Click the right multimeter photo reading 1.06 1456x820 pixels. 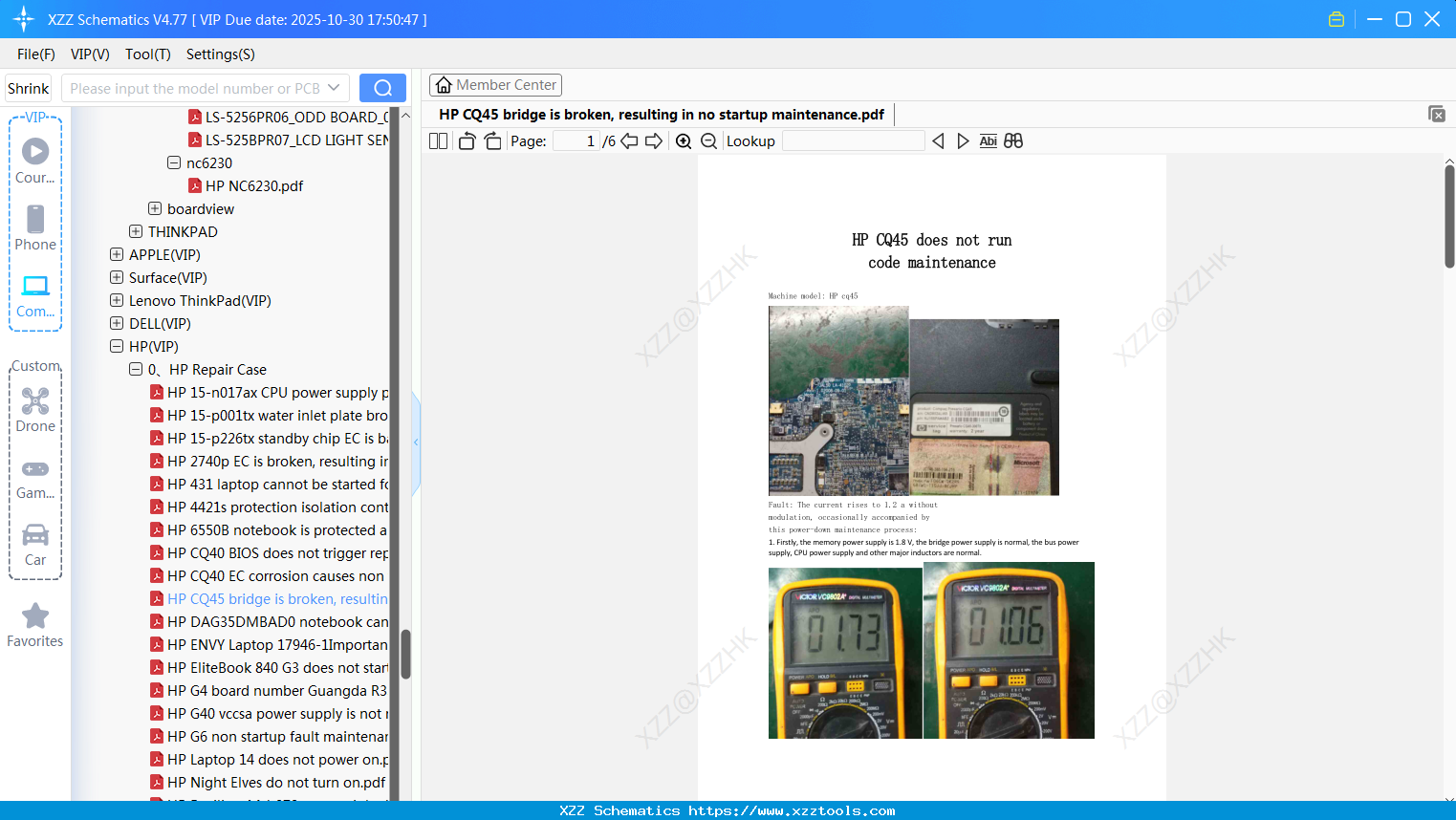tap(1009, 650)
